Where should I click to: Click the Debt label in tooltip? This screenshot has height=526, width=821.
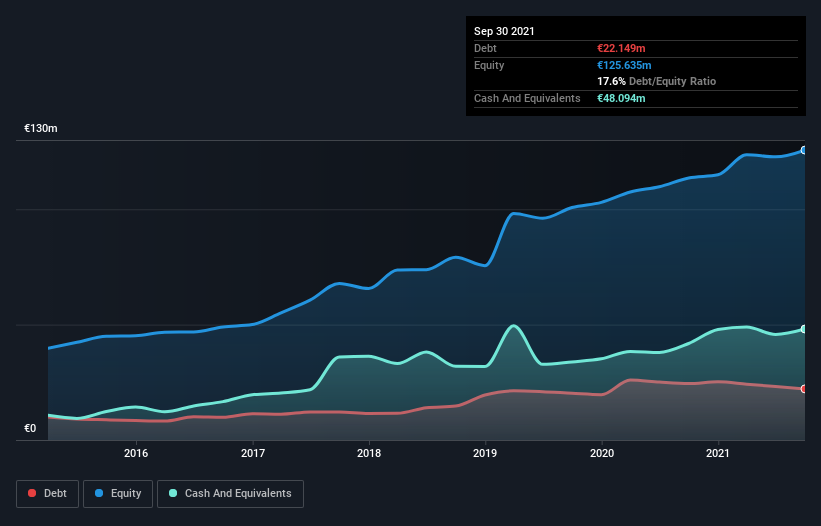click(485, 48)
